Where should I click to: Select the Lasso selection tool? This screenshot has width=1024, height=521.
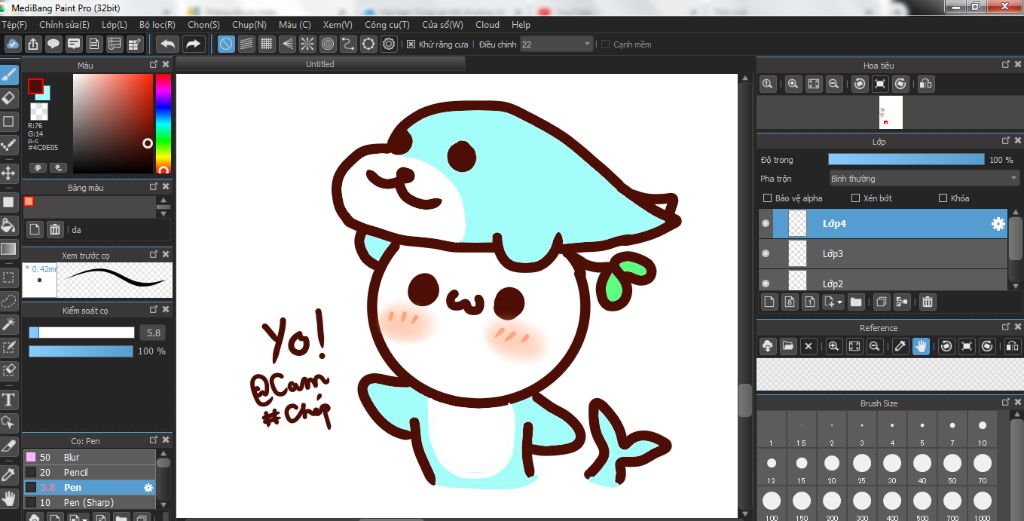[x=8, y=300]
